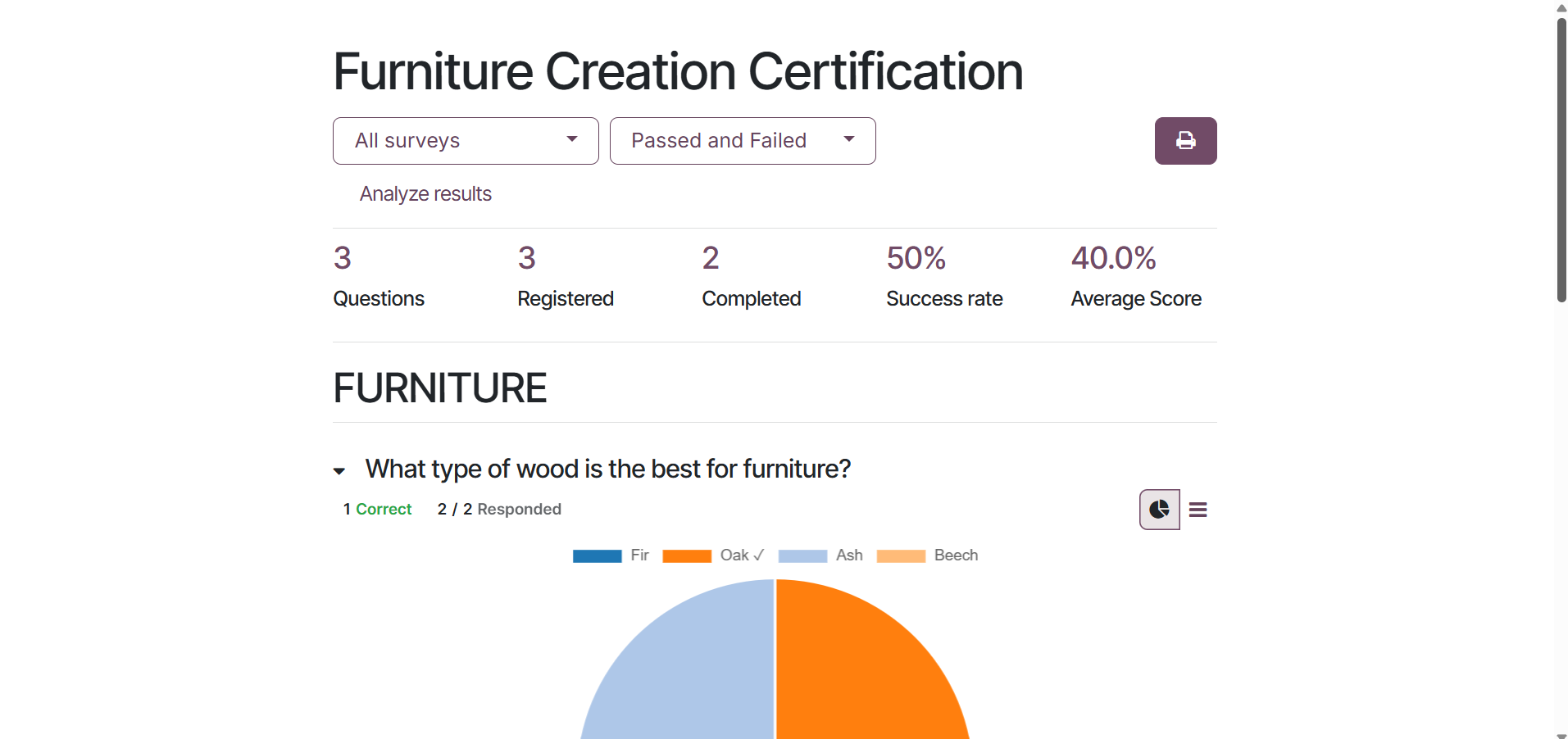Click the print results button
This screenshot has height=739, width=1568.
point(1185,141)
